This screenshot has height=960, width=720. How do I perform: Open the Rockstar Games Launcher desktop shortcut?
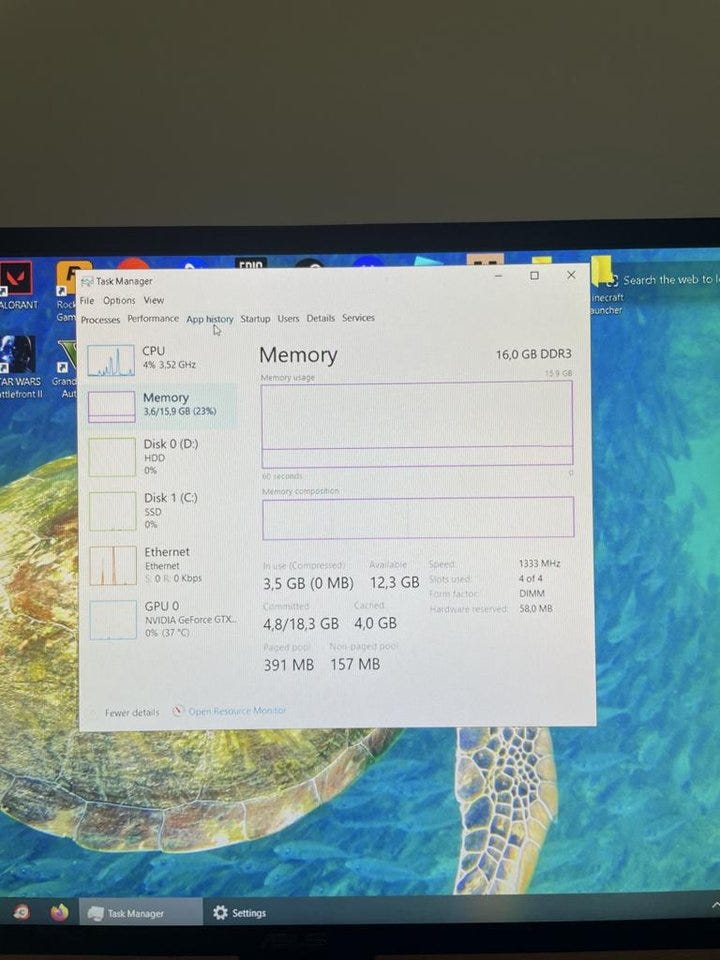pyautogui.click(x=66, y=291)
